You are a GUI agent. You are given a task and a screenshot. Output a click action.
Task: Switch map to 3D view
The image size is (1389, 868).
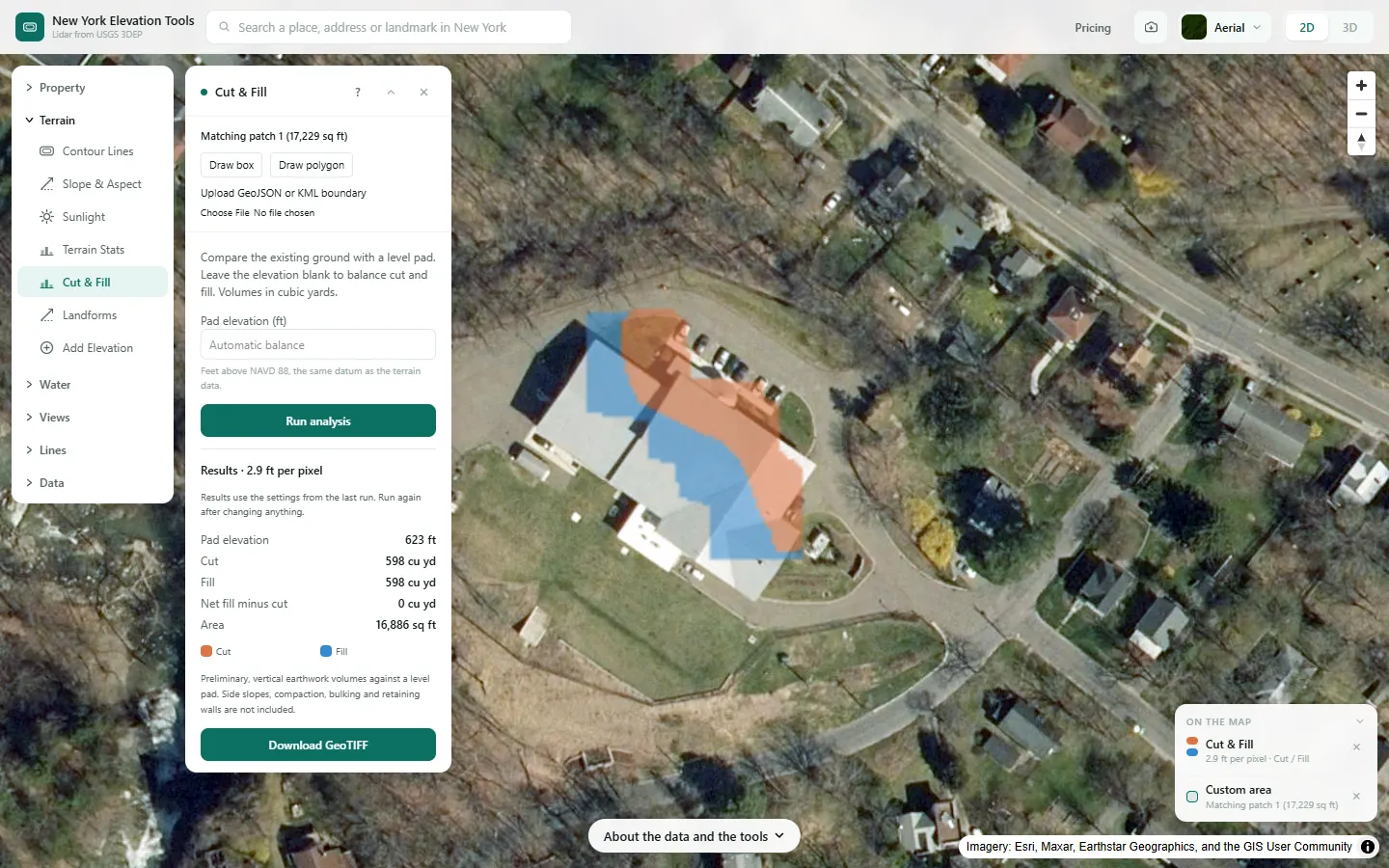pos(1349,28)
